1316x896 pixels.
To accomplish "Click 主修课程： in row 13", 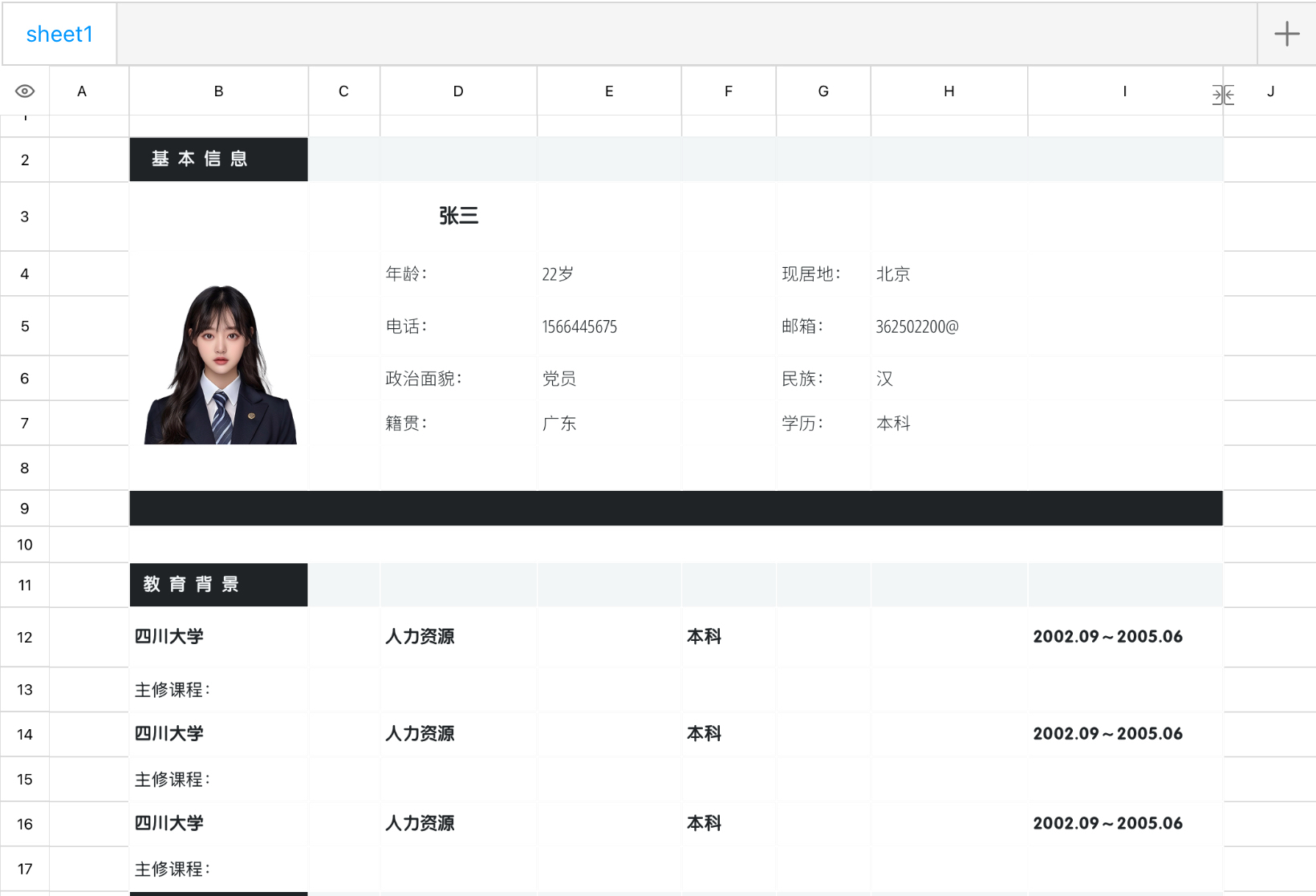I will (x=173, y=690).
